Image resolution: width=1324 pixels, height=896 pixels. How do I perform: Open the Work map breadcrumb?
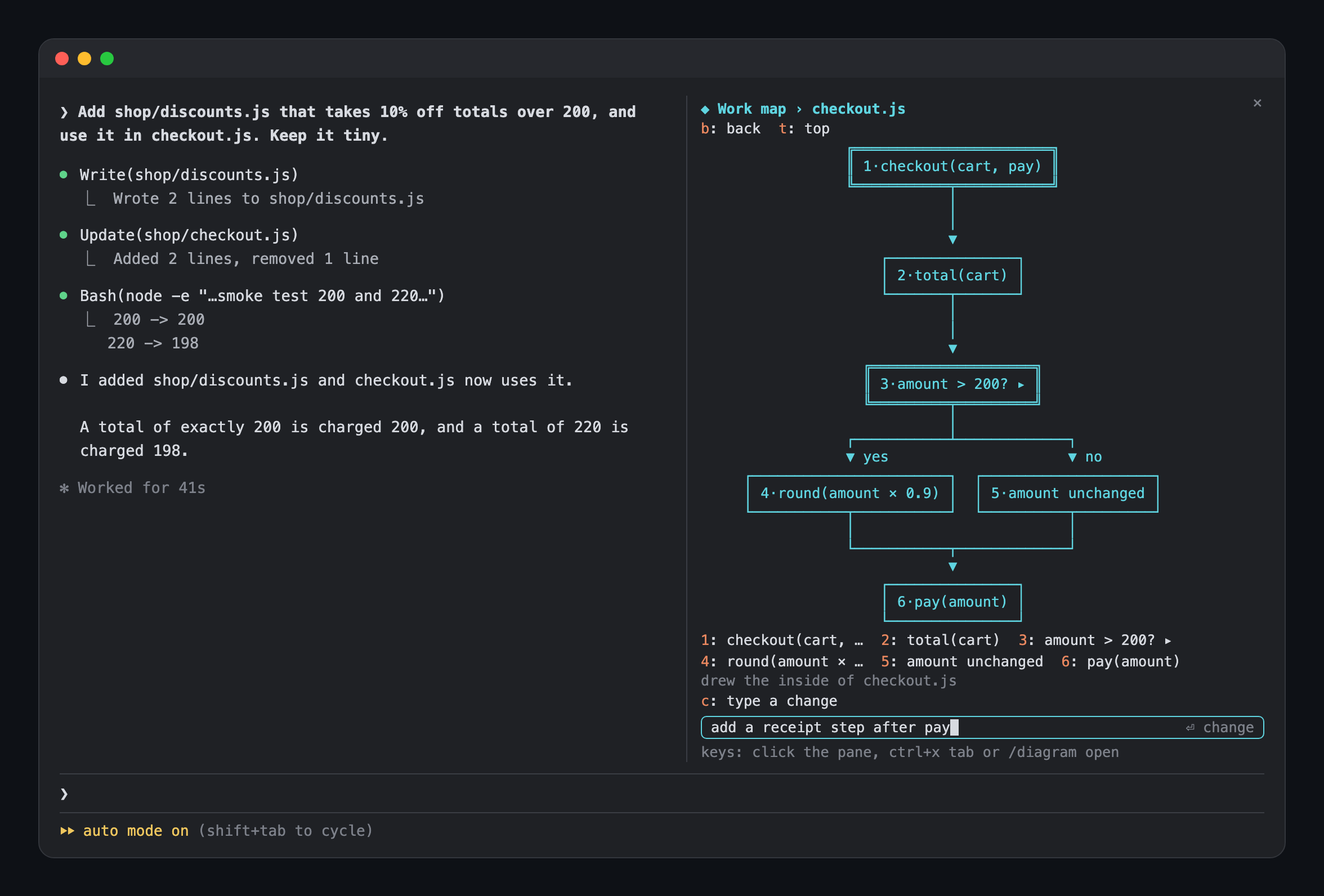(x=752, y=109)
